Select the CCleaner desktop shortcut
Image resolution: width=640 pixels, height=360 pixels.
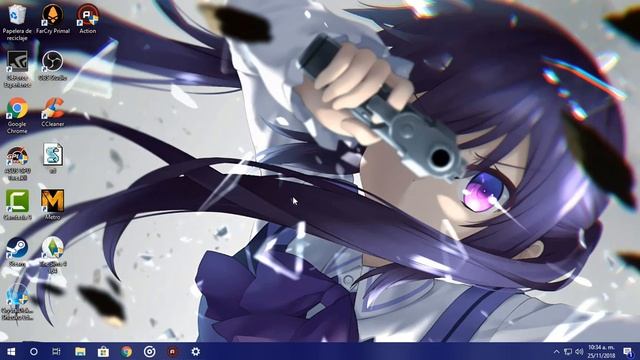click(x=53, y=112)
